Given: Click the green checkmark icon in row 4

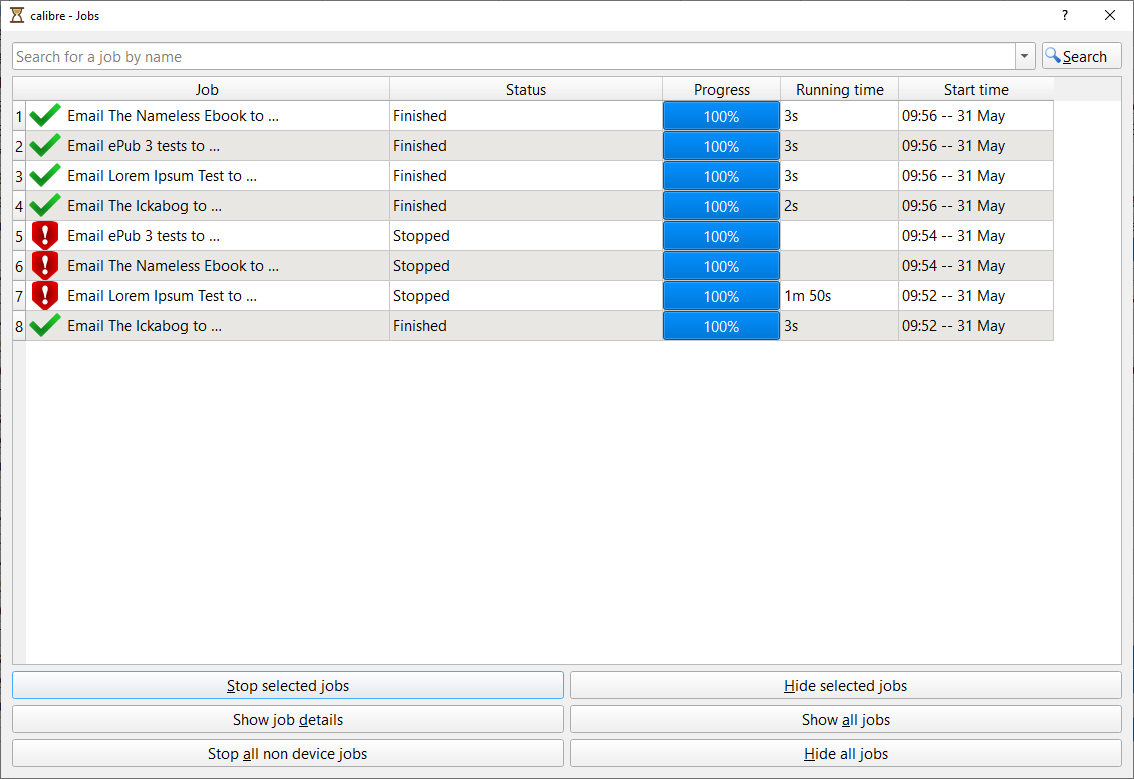Looking at the screenshot, I should [45, 205].
